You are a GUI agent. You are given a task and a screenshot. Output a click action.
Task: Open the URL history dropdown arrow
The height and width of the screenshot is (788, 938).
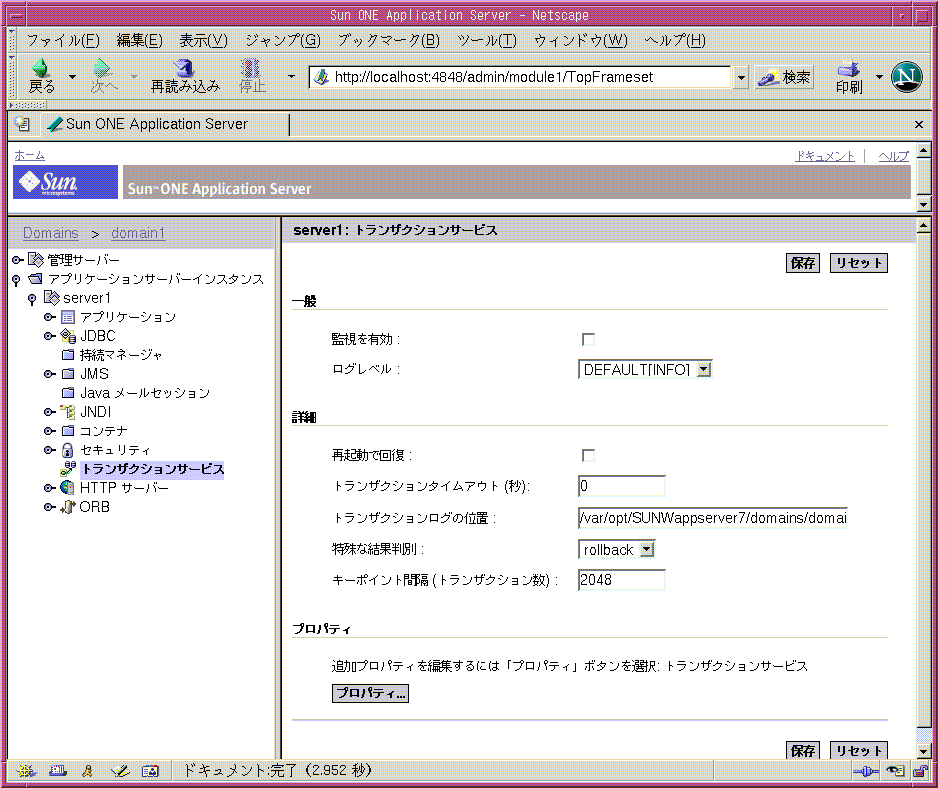tap(741, 78)
